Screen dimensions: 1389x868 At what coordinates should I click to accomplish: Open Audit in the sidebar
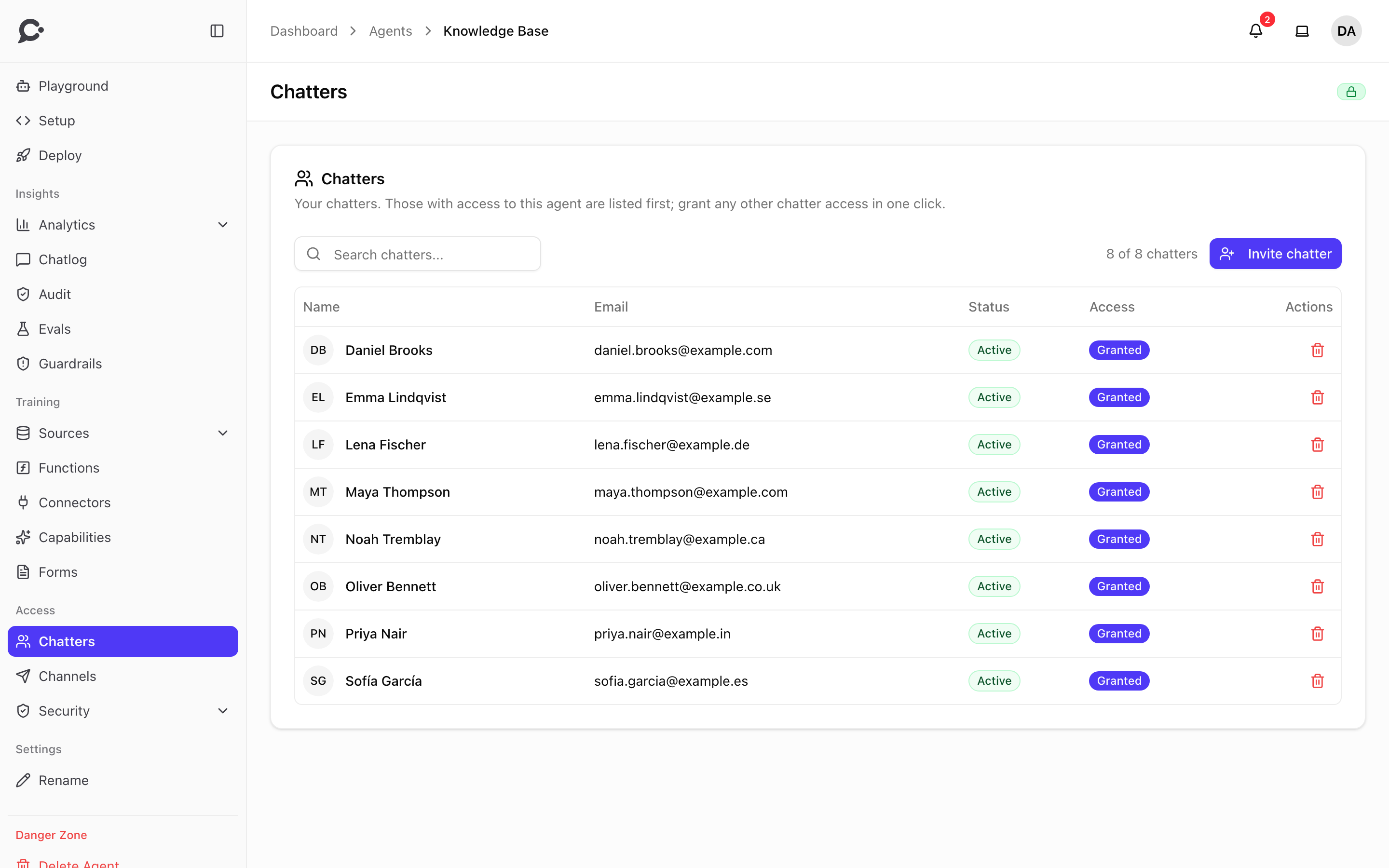(x=123, y=294)
